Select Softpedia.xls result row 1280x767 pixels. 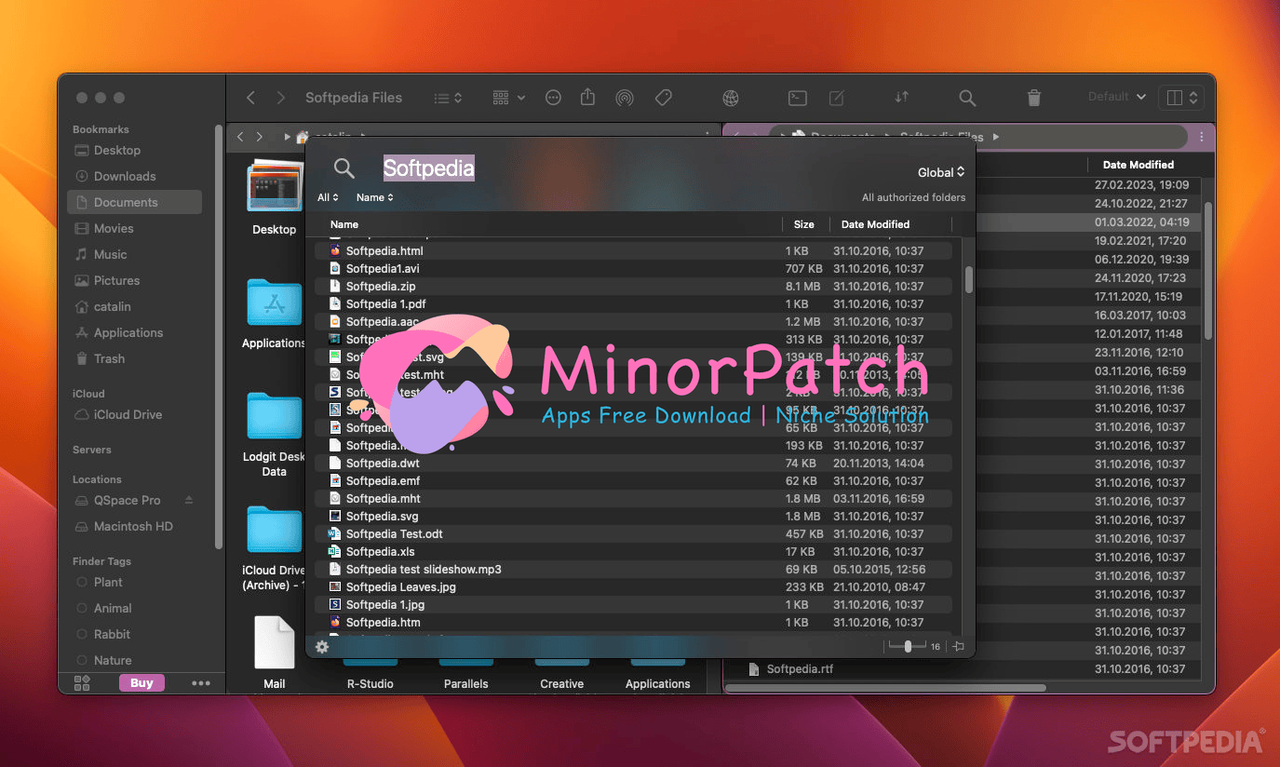tap(633, 552)
